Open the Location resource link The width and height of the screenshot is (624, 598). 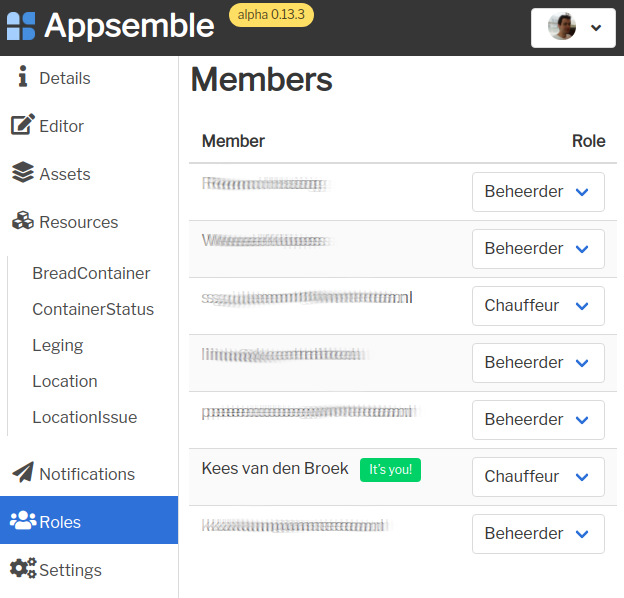point(65,381)
